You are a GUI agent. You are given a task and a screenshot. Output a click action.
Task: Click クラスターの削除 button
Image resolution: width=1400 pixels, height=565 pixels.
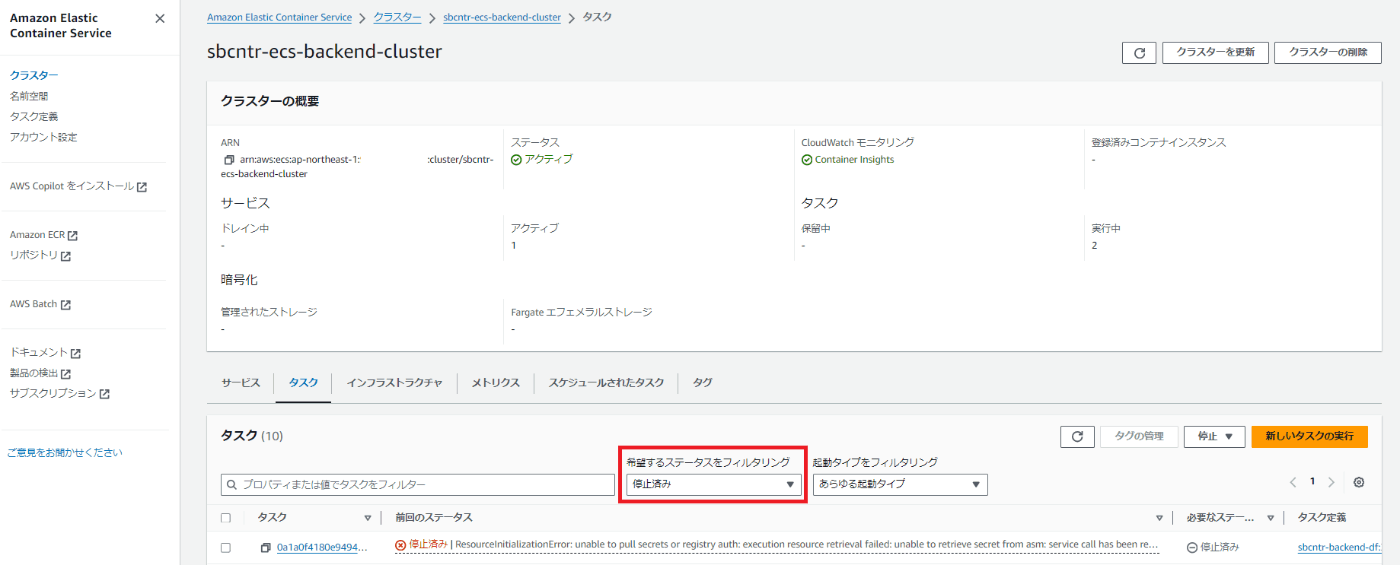1328,53
